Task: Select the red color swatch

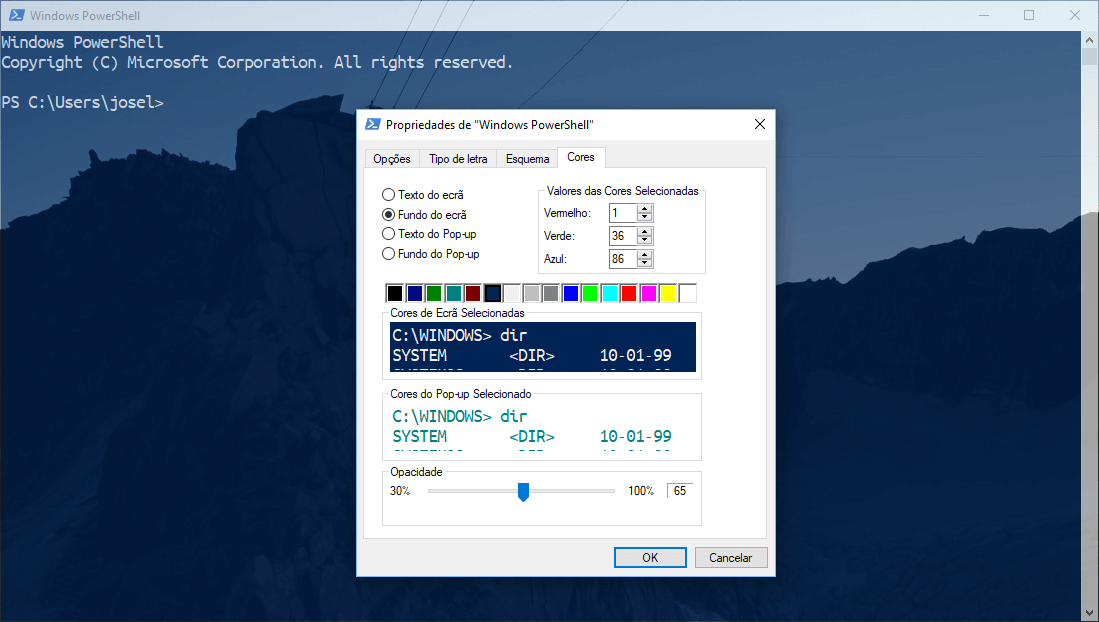Action: tap(629, 293)
